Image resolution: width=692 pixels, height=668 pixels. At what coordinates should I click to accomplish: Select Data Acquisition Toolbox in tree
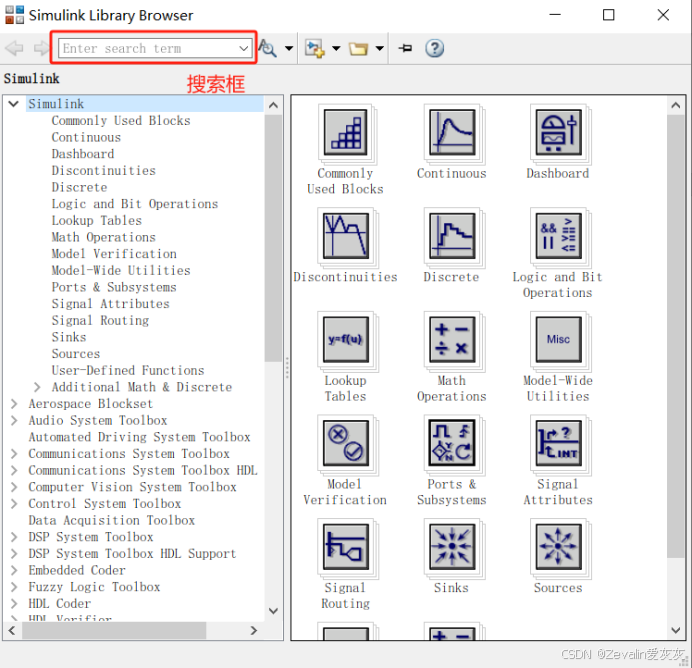coord(112,521)
